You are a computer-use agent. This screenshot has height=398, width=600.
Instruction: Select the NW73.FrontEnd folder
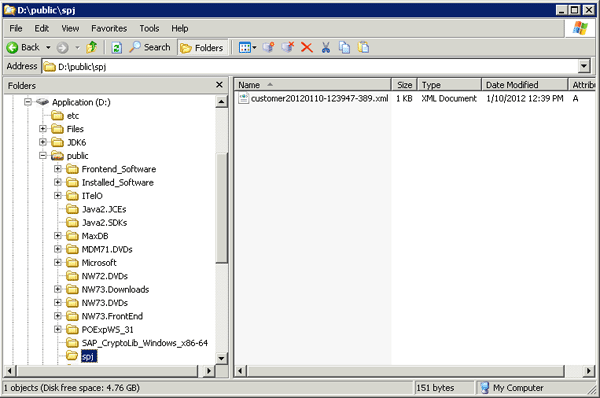[x=112, y=316]
